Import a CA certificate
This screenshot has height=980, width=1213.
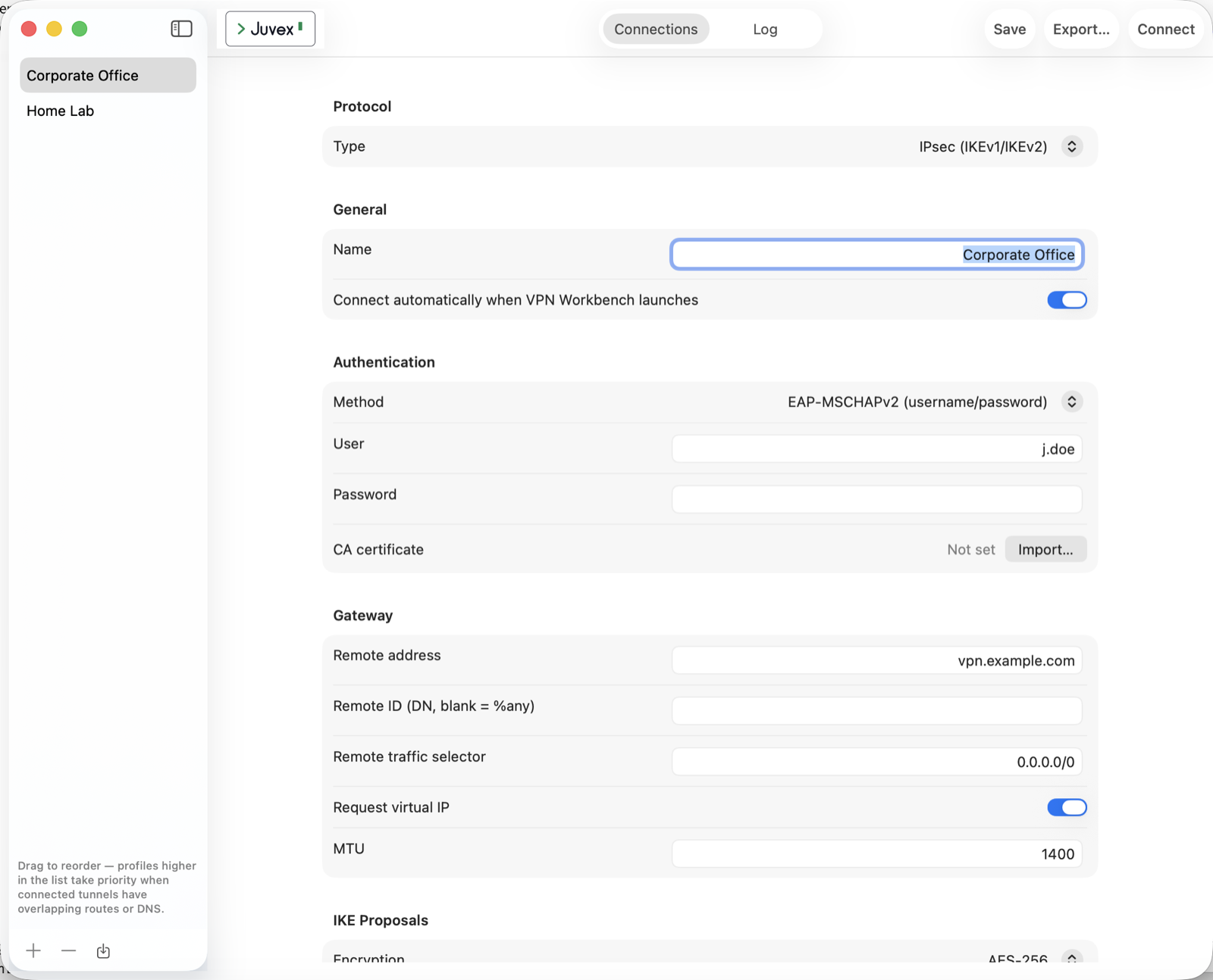(1045, 549)
